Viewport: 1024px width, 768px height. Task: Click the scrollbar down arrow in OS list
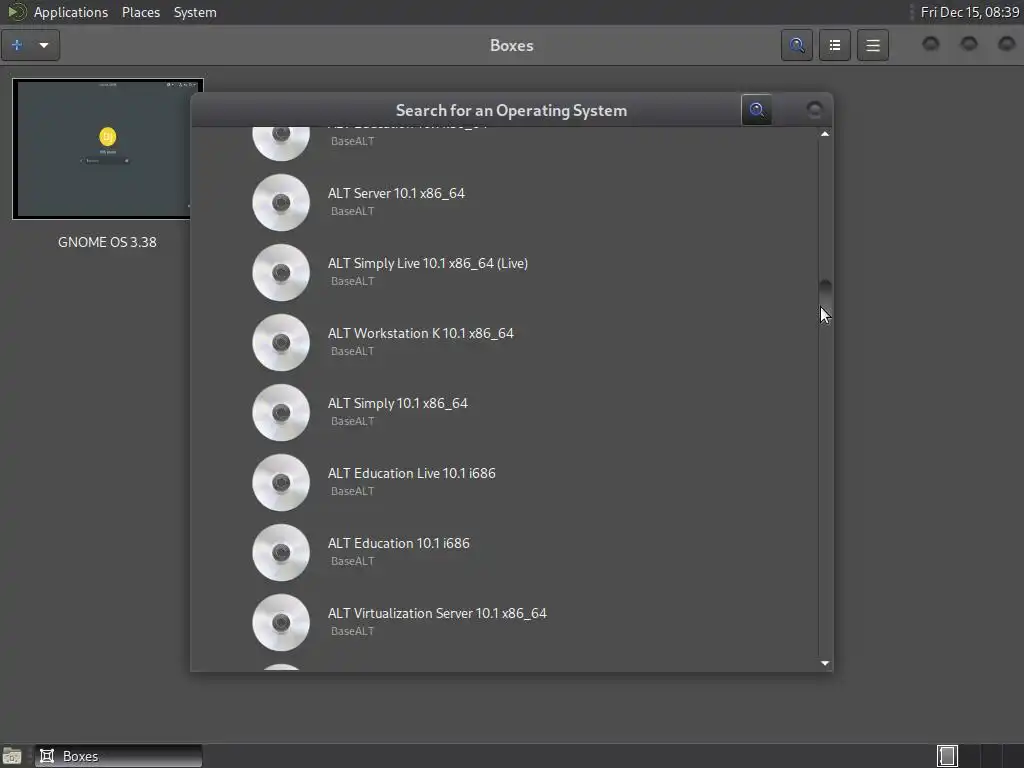(x=825, y=663)
